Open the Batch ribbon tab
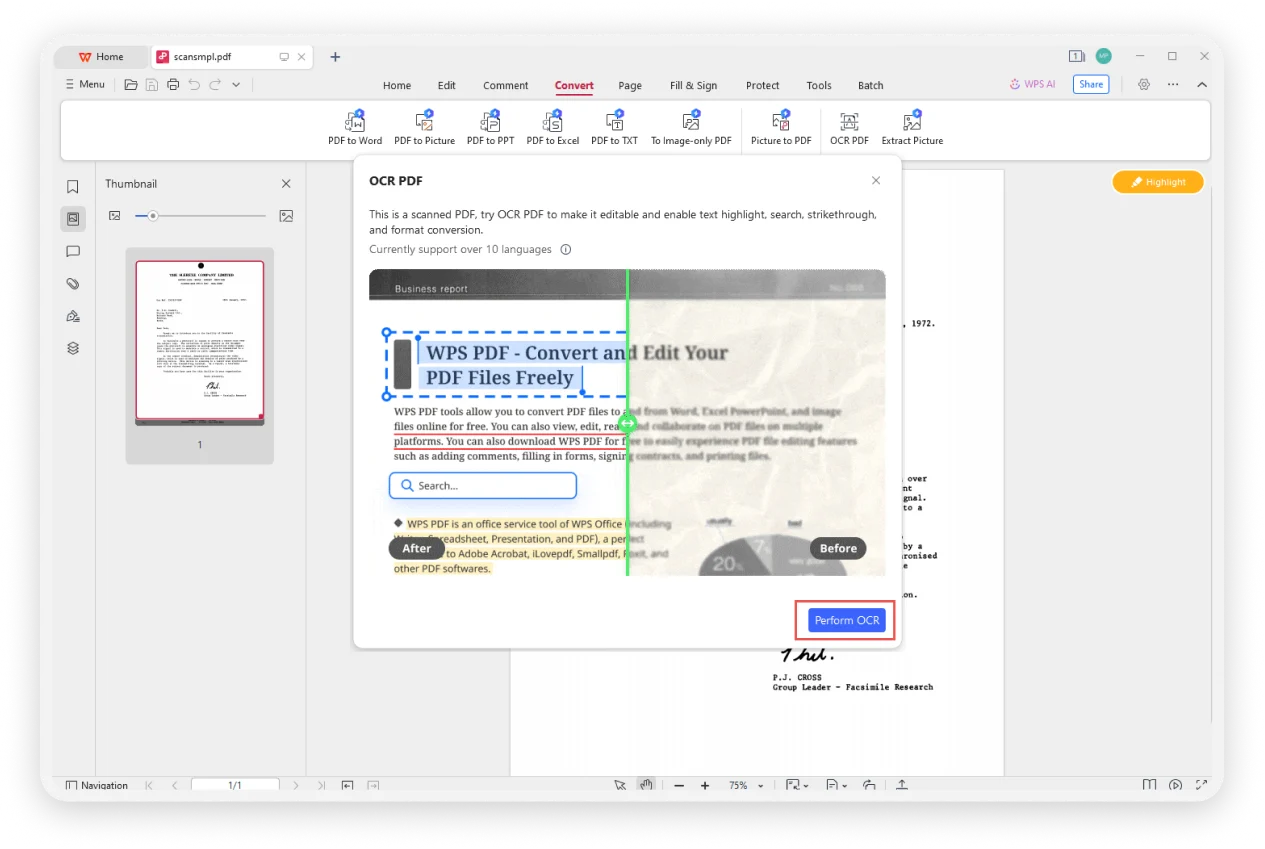The image size is (1265, 849). 871,86
